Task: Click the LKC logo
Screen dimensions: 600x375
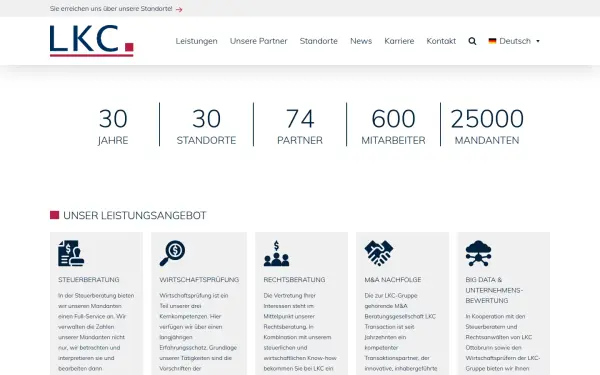Action: pyautogui.click(x=91, y=41)
